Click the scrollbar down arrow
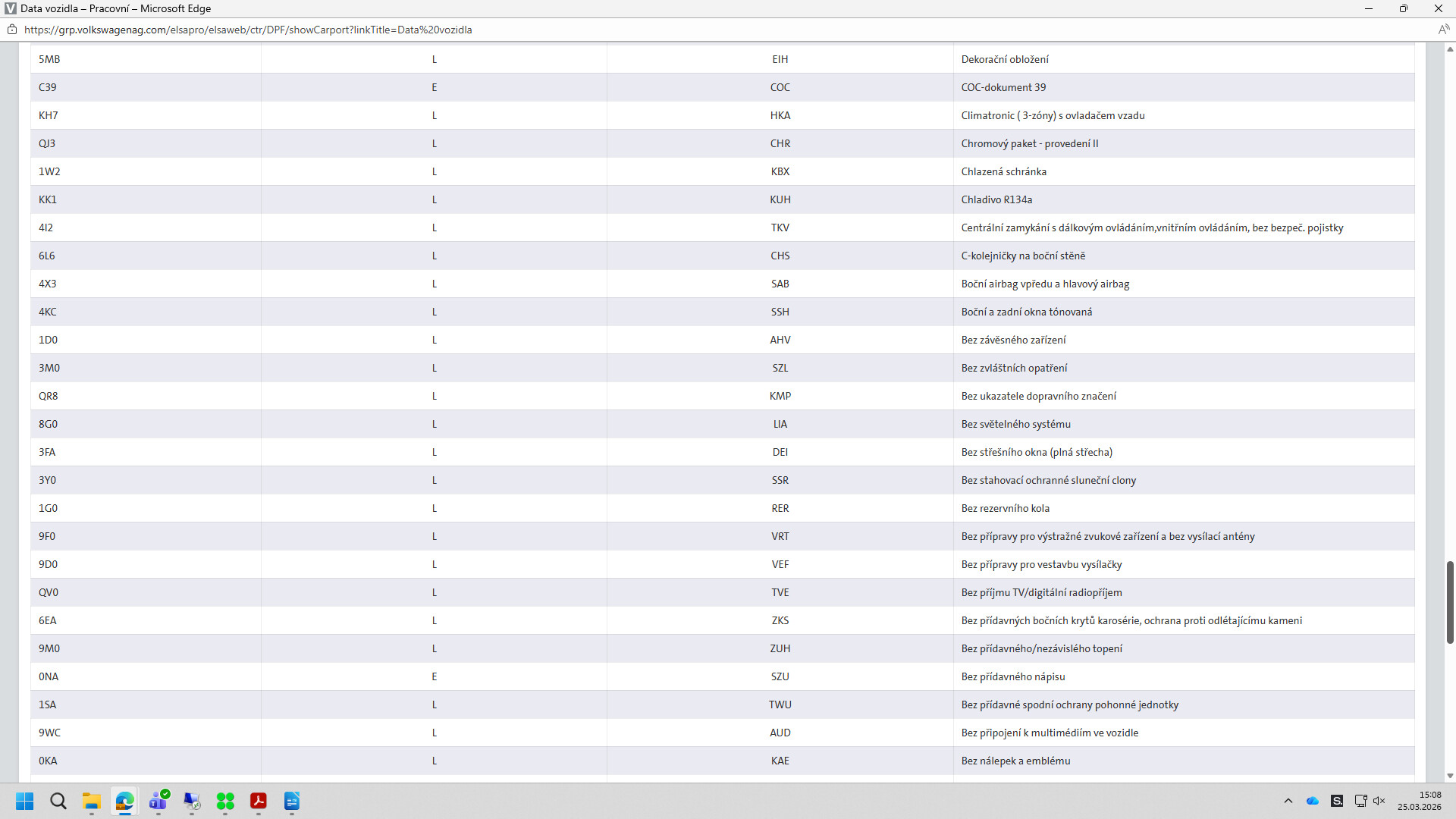The height and width of the screenshot is (819, 1456). [1450, 776]
